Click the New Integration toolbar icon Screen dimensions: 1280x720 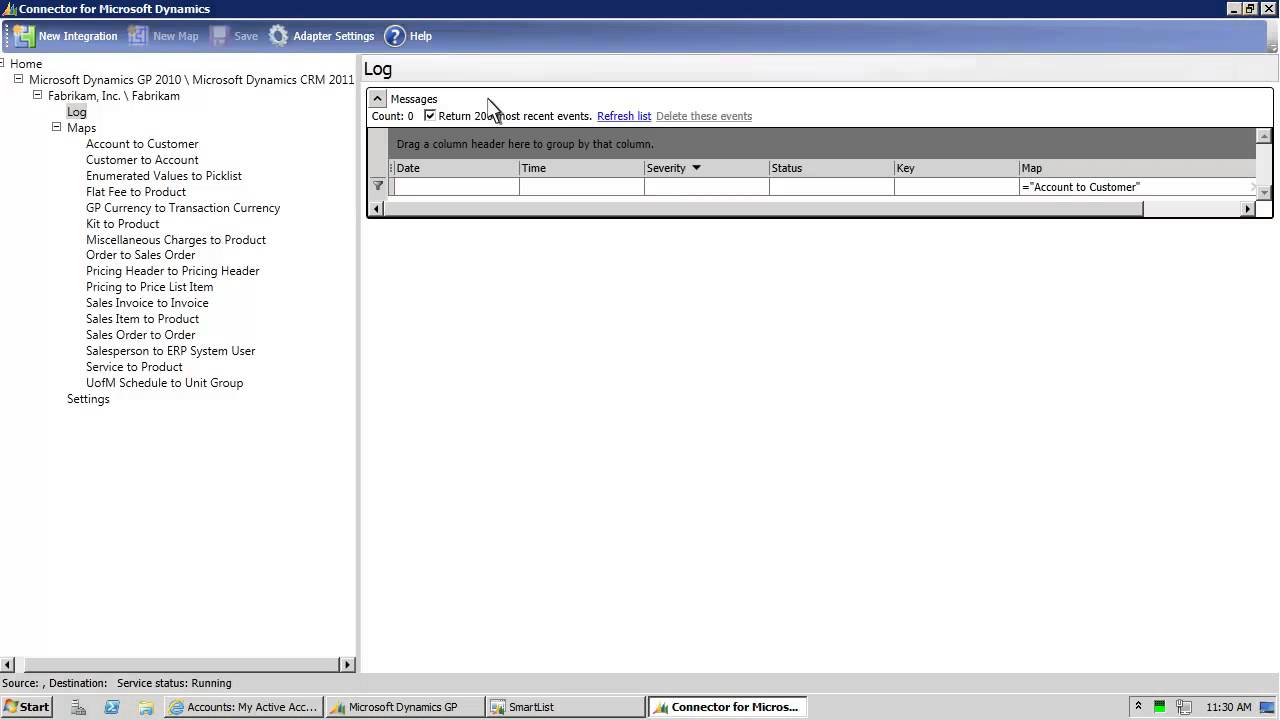tap(24, 36)
